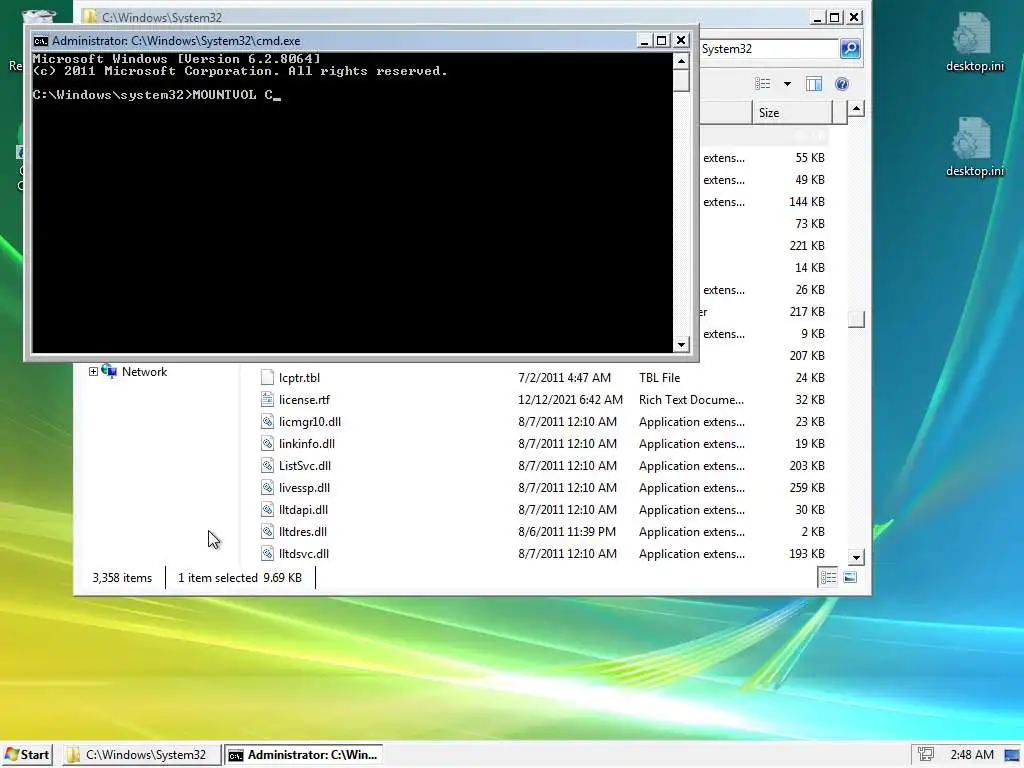Click the 2:48 AM taskbar clock

click(972, 754)
